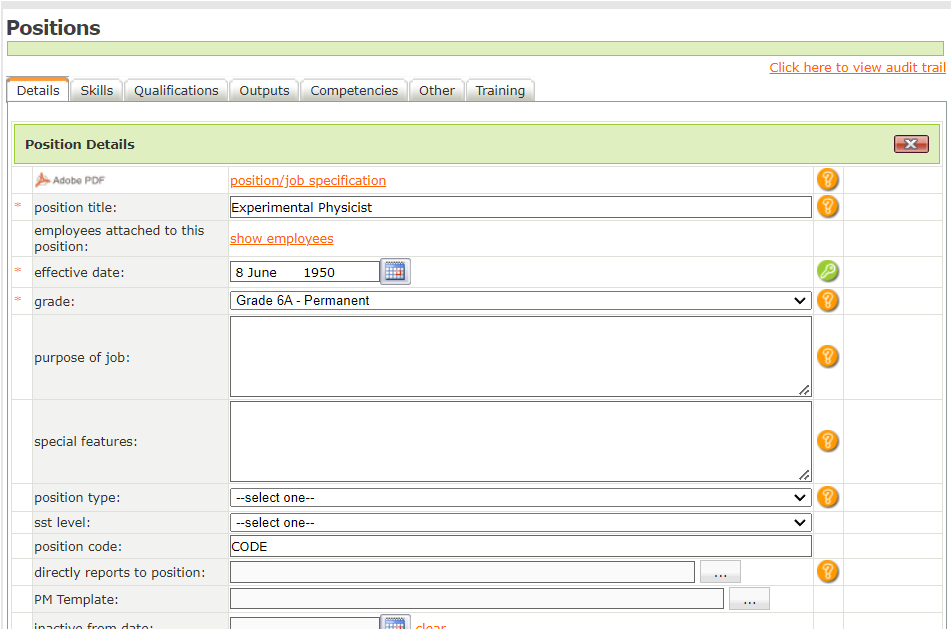Click the show employees link

point(282,239)
